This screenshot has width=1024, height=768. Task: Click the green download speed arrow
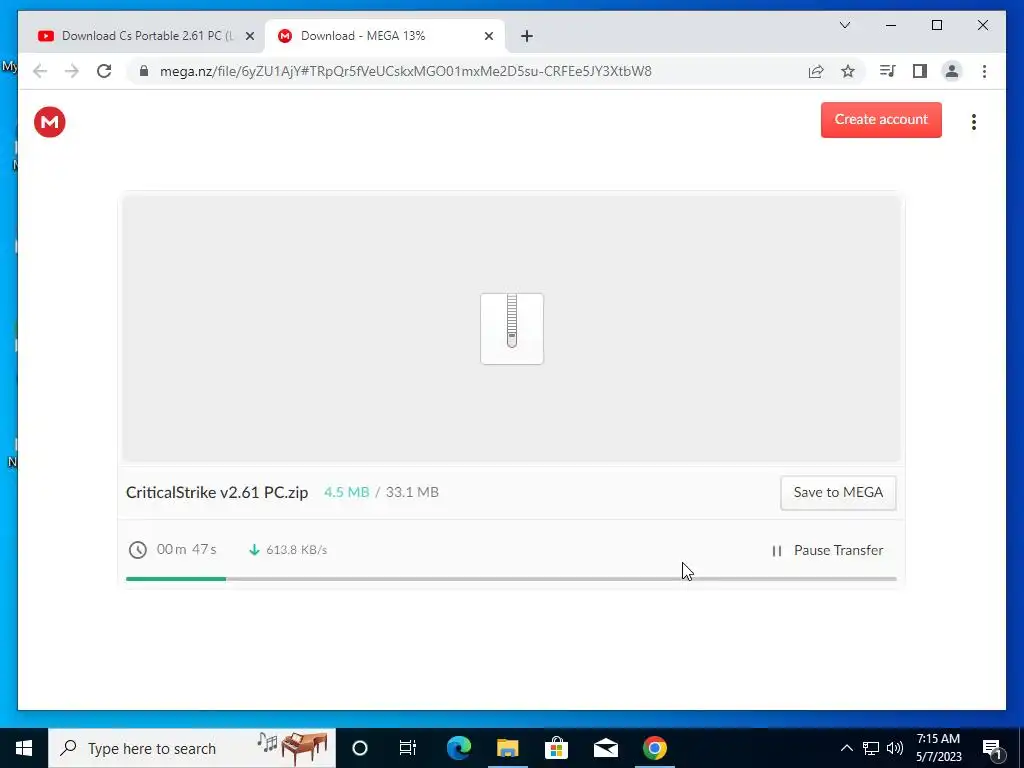click(255, 550)
